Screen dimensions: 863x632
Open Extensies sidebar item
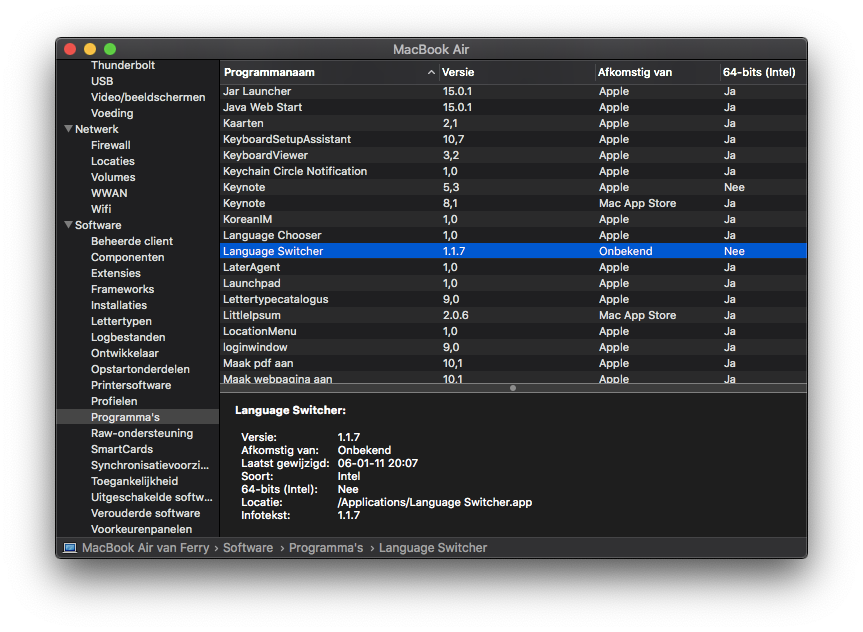click(116, 273)
